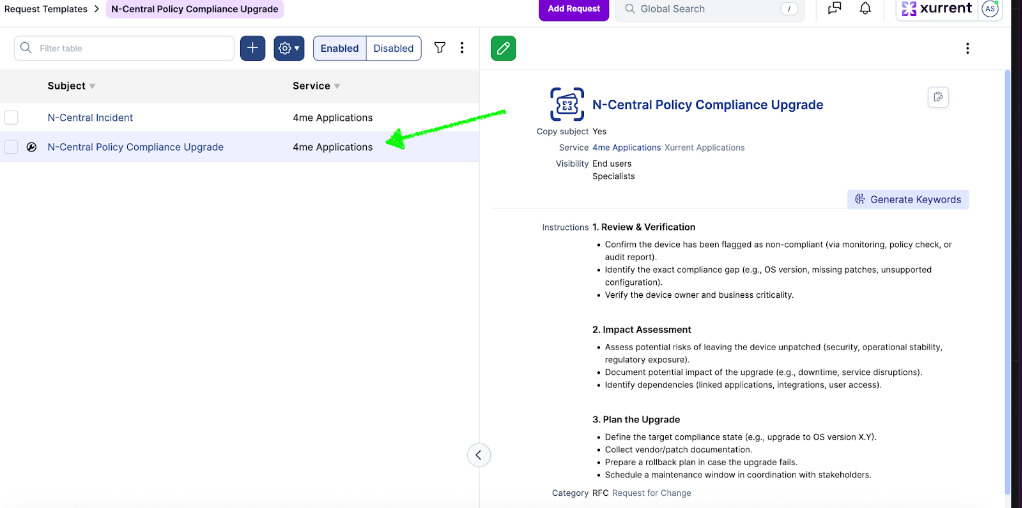Open N-Central Policy Compliance Upgrade row link
1022x508 pixels.
(136, 147)
